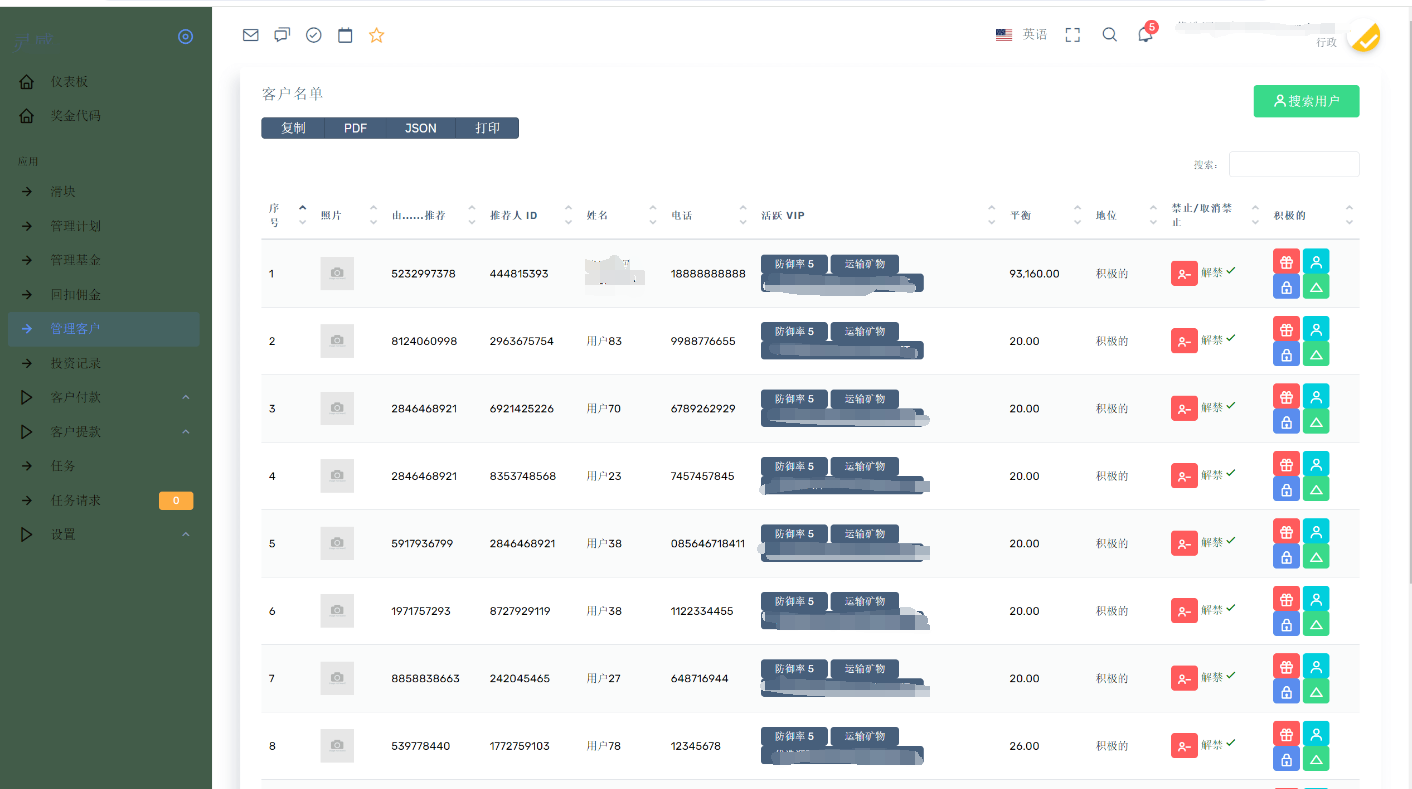Click the 复制 export button
Image resolution: width=1412 pixels, height=789 pixels.
[x=293, y=128]
